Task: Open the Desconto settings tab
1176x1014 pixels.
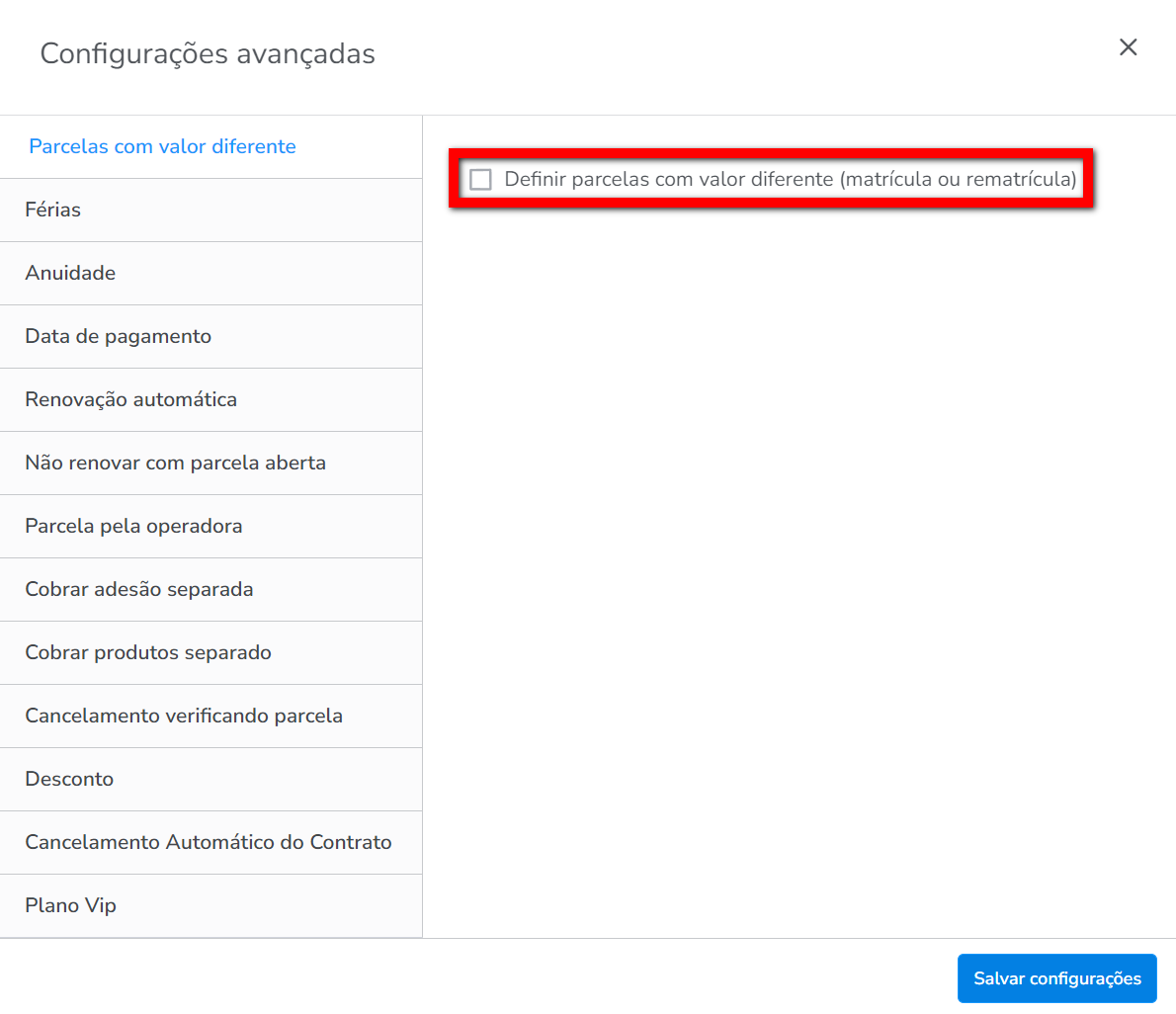Action: pos(69,779)
